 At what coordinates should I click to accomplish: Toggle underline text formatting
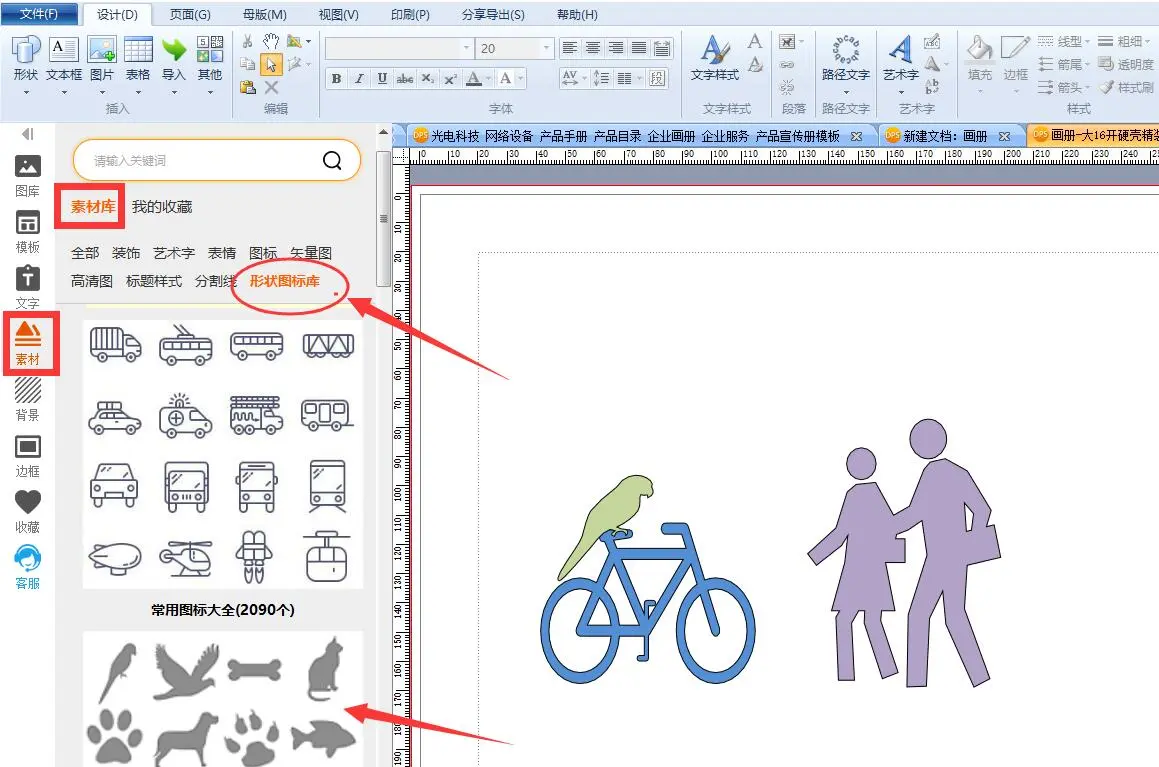(382, 79)
